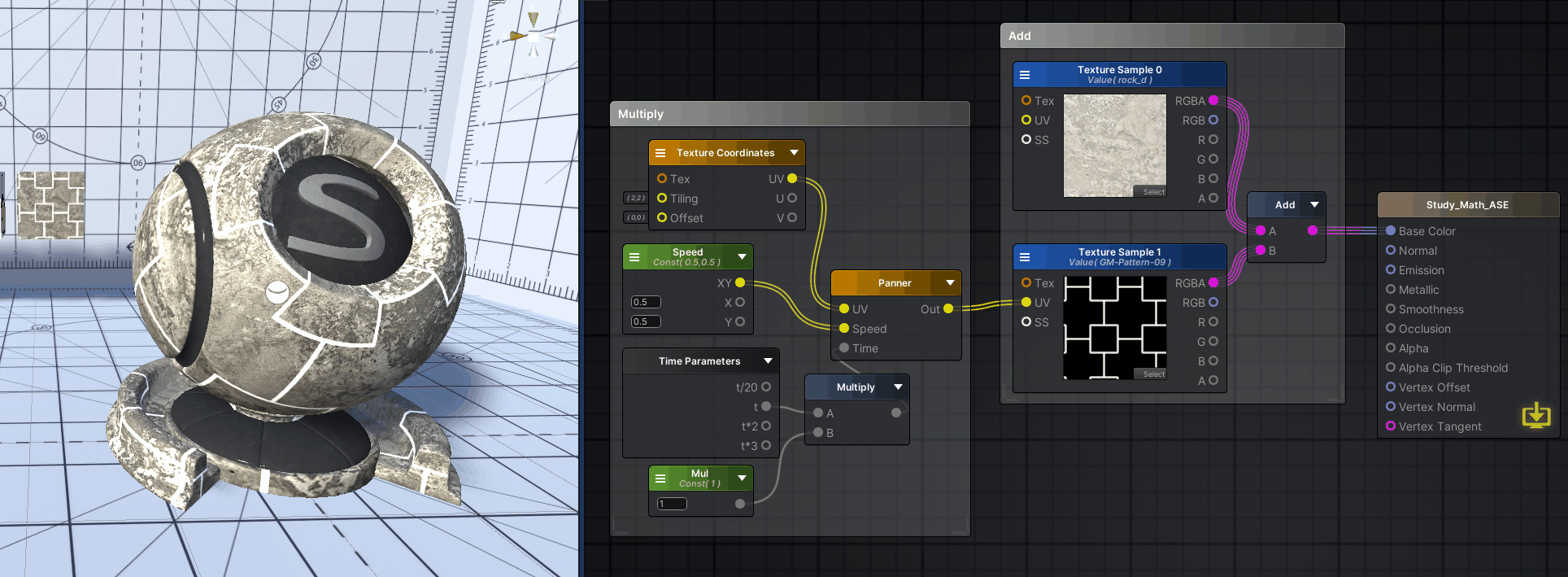The height and width of the screenshot is (577, 1568).
Task: Select the Multiply group comment header
Action: [x=790, y=114]
